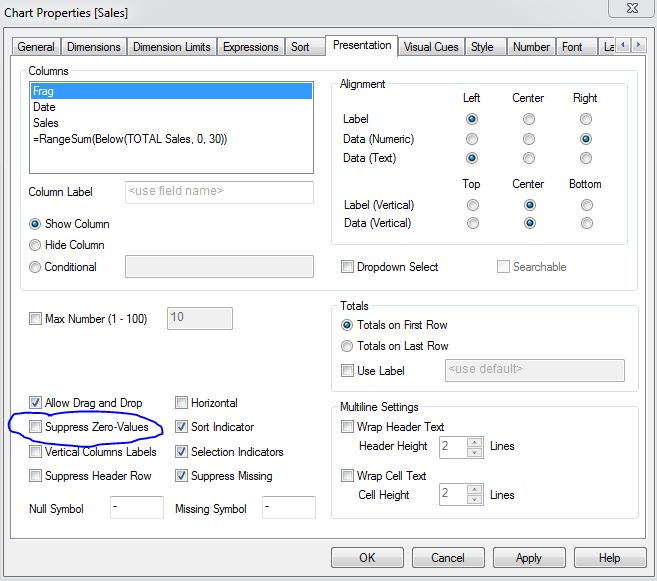Select Sales in Columns list
Viewport: 657px width, 581px height.
172,123
